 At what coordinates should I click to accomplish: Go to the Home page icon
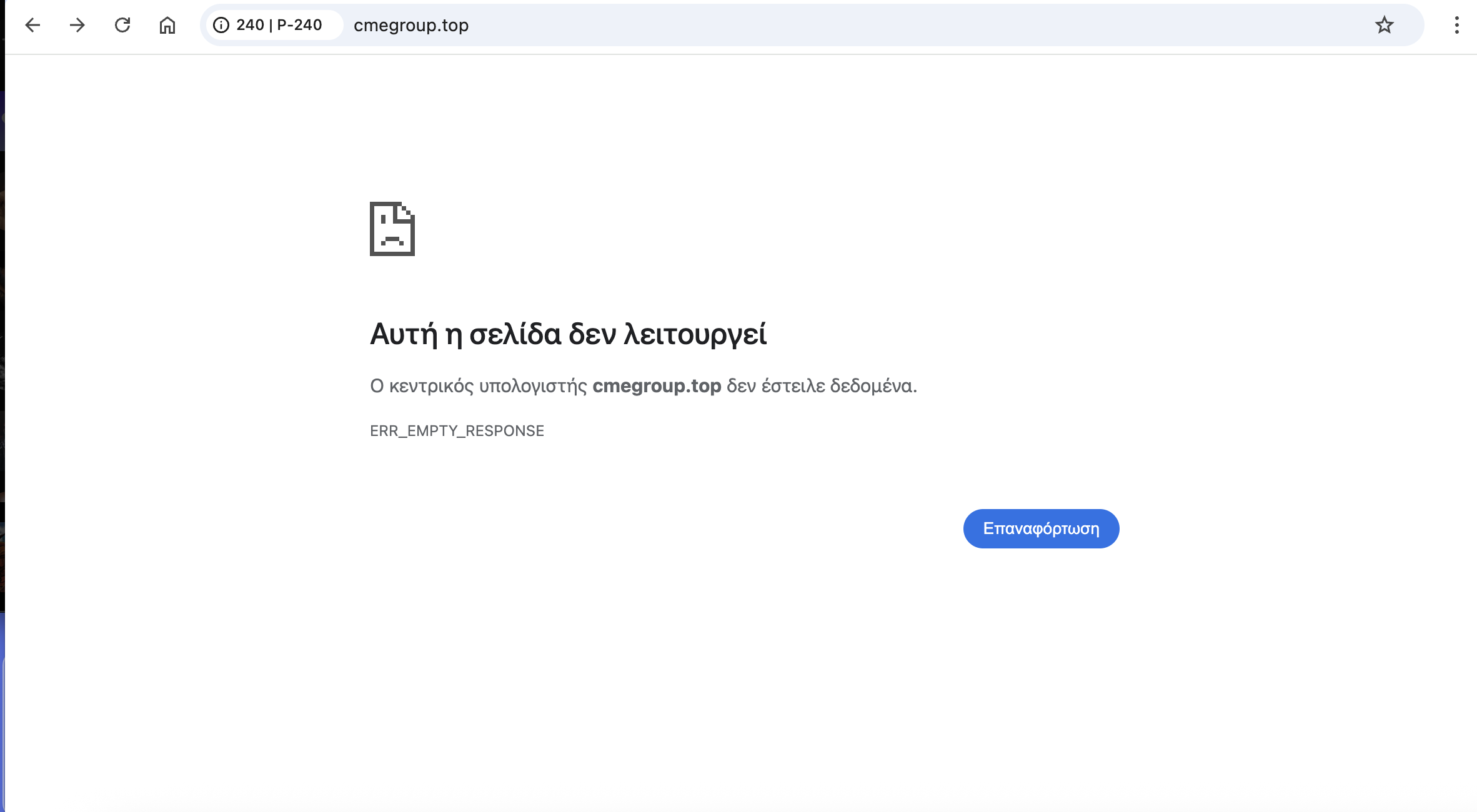167,25
